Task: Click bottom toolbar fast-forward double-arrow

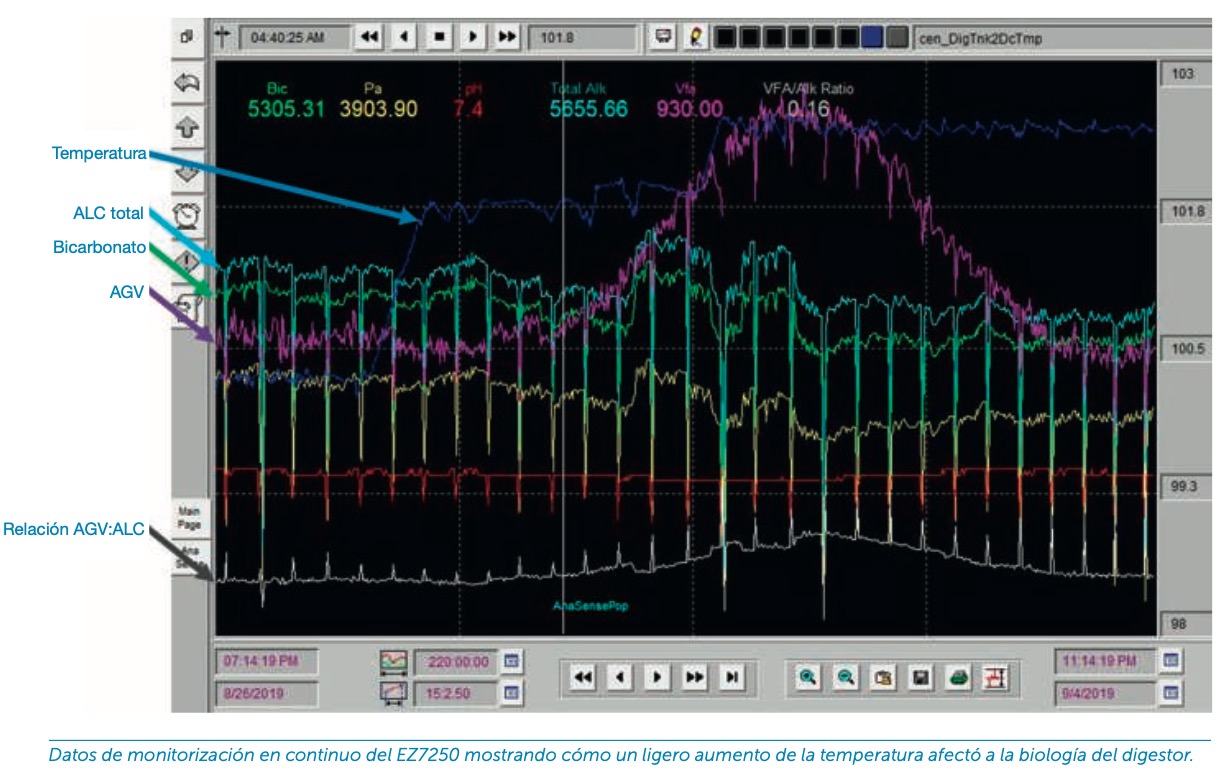Action: (x=694, y=677)
